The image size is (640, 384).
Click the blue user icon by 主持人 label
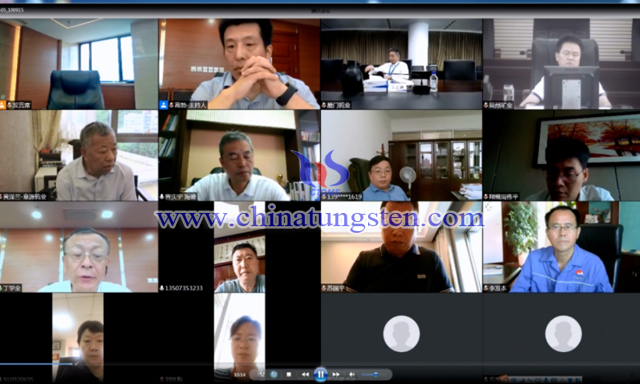163,105
